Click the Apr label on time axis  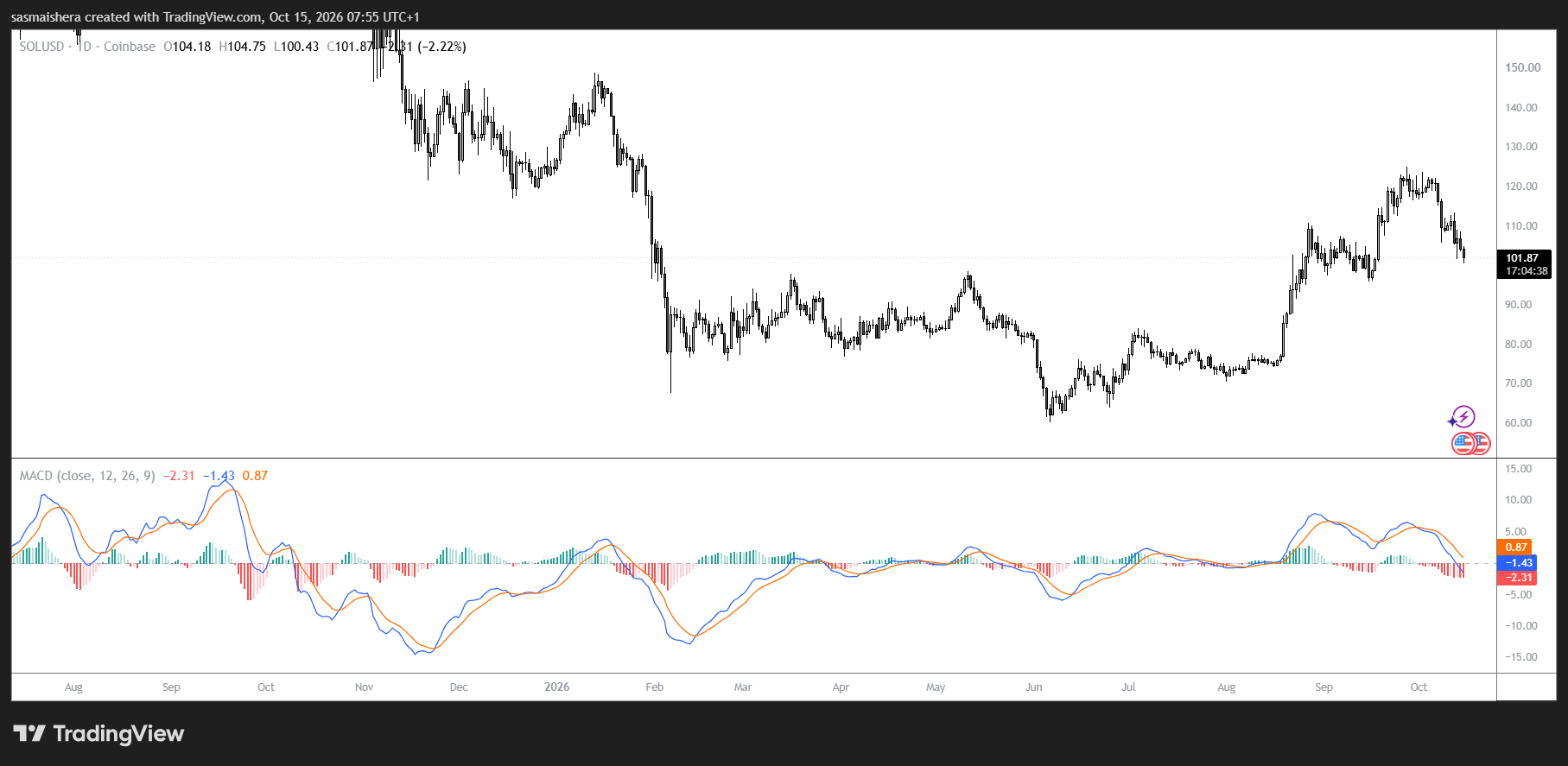click(841, 687)
